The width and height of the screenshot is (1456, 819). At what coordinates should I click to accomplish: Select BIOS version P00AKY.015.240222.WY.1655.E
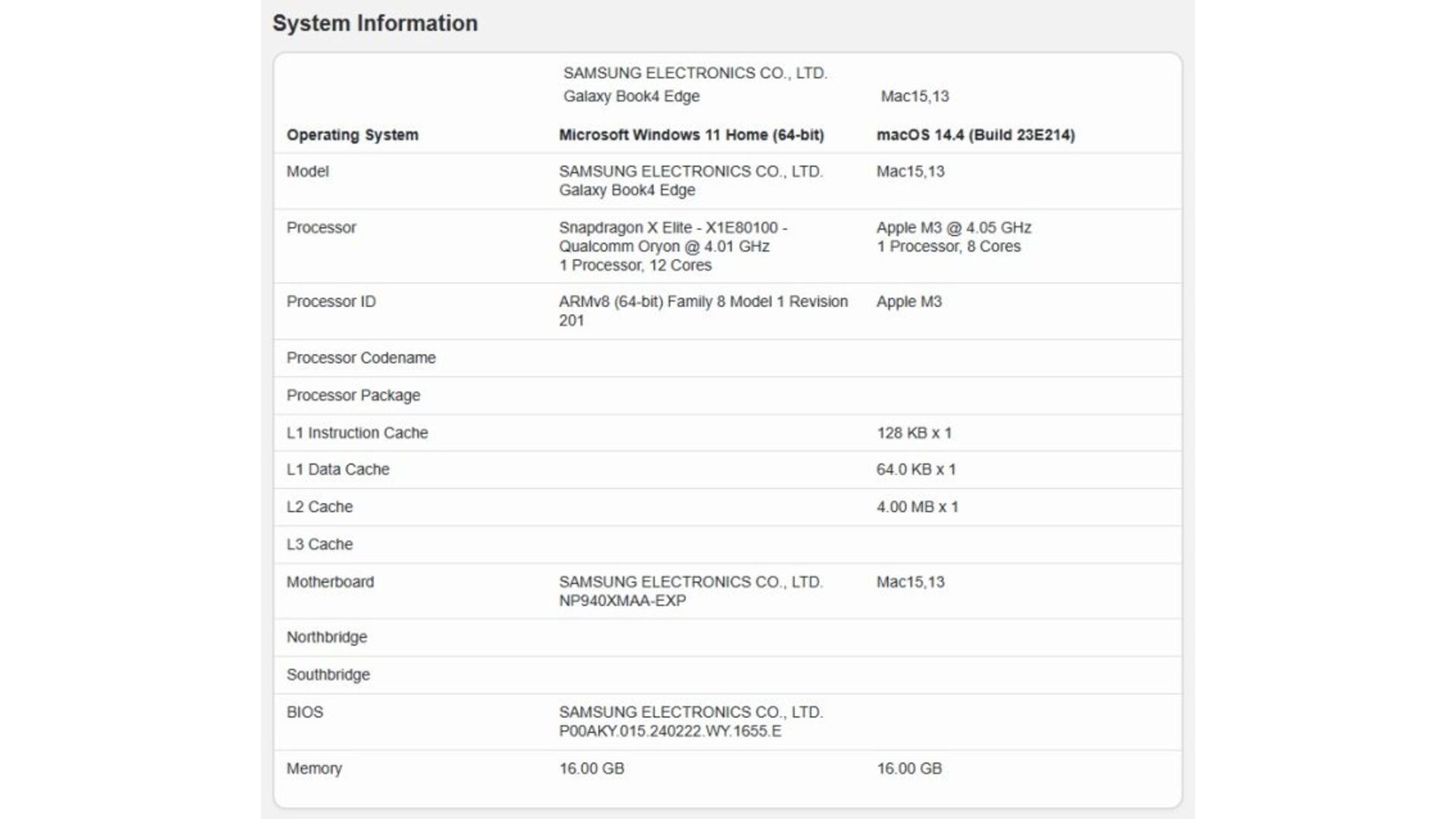pyautogui.click(x=670, y=731)
